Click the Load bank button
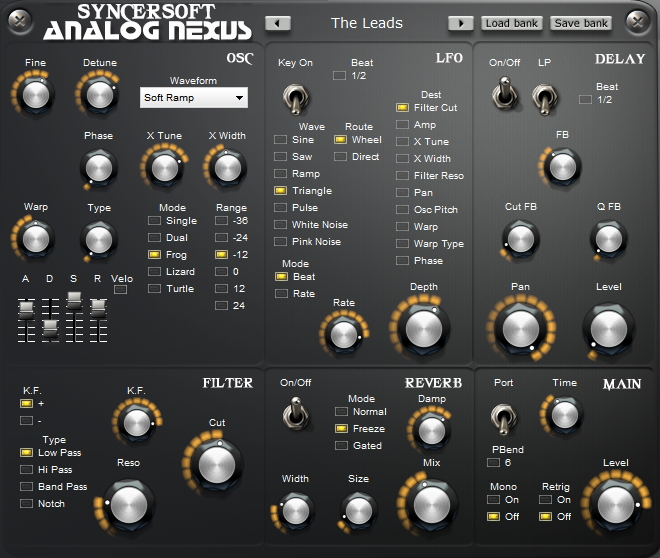Image resolution: width=660 pixels, height=558 pixels. coord(511,24)
